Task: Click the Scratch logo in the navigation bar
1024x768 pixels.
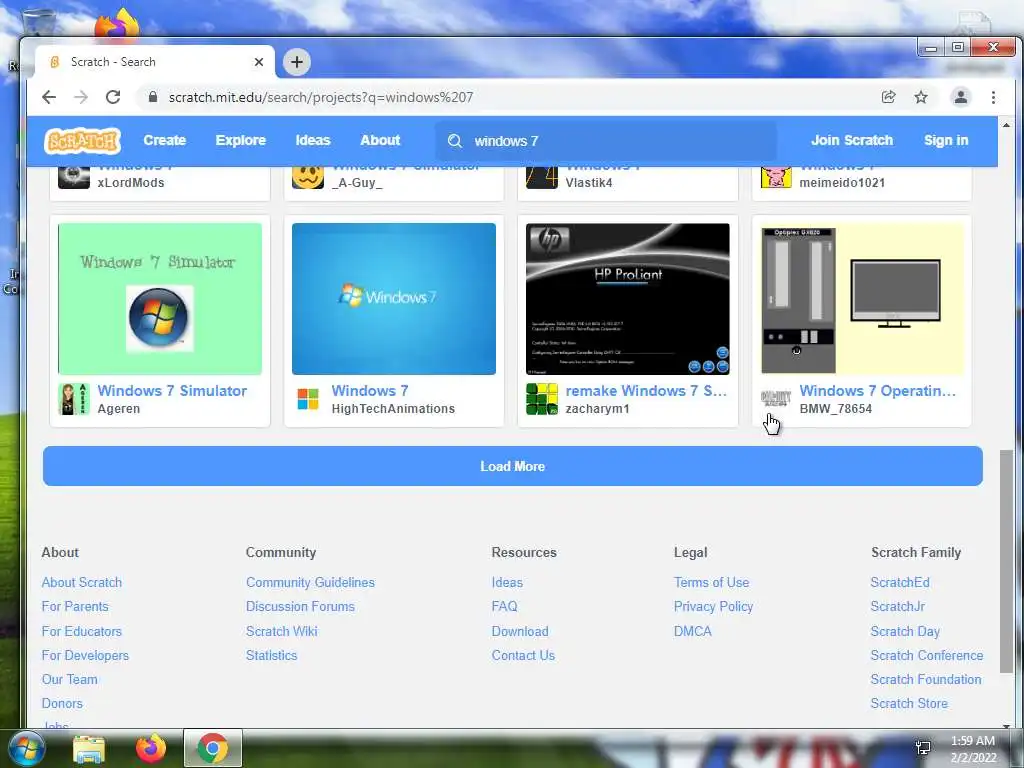Action: [82, 140]
